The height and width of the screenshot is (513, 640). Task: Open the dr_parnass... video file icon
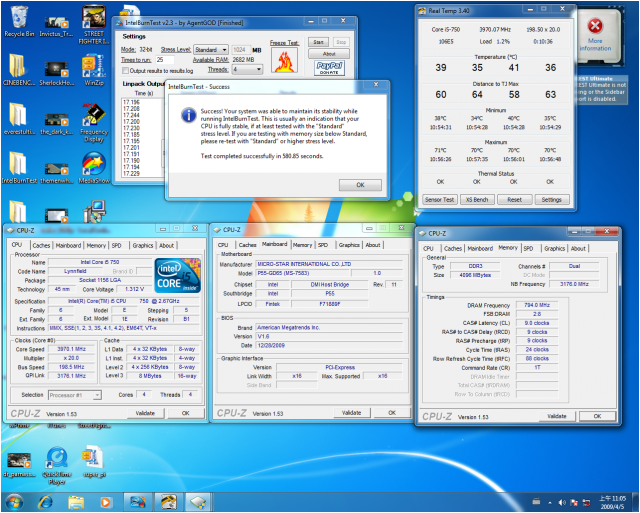pyautogui.click(x=18, y=465)
